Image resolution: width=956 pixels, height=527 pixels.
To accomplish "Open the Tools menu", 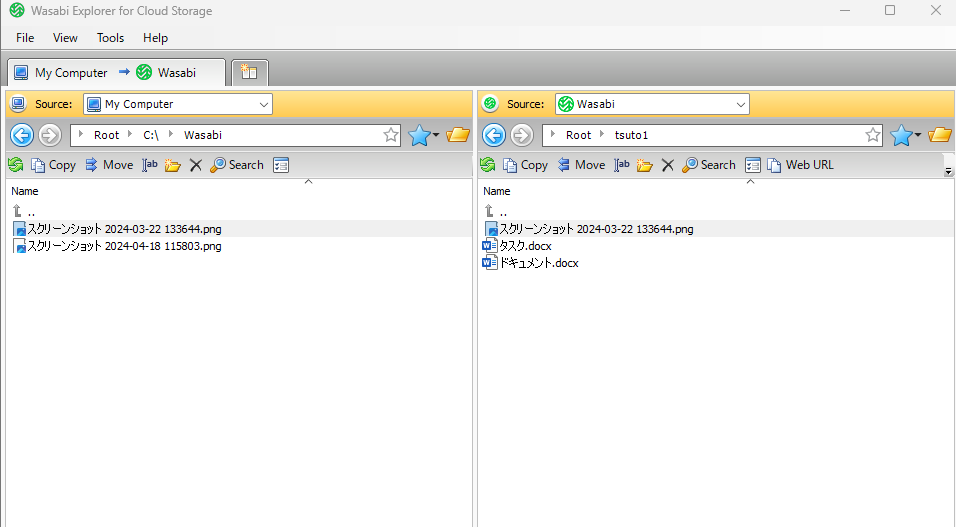I will pos(110,38).
